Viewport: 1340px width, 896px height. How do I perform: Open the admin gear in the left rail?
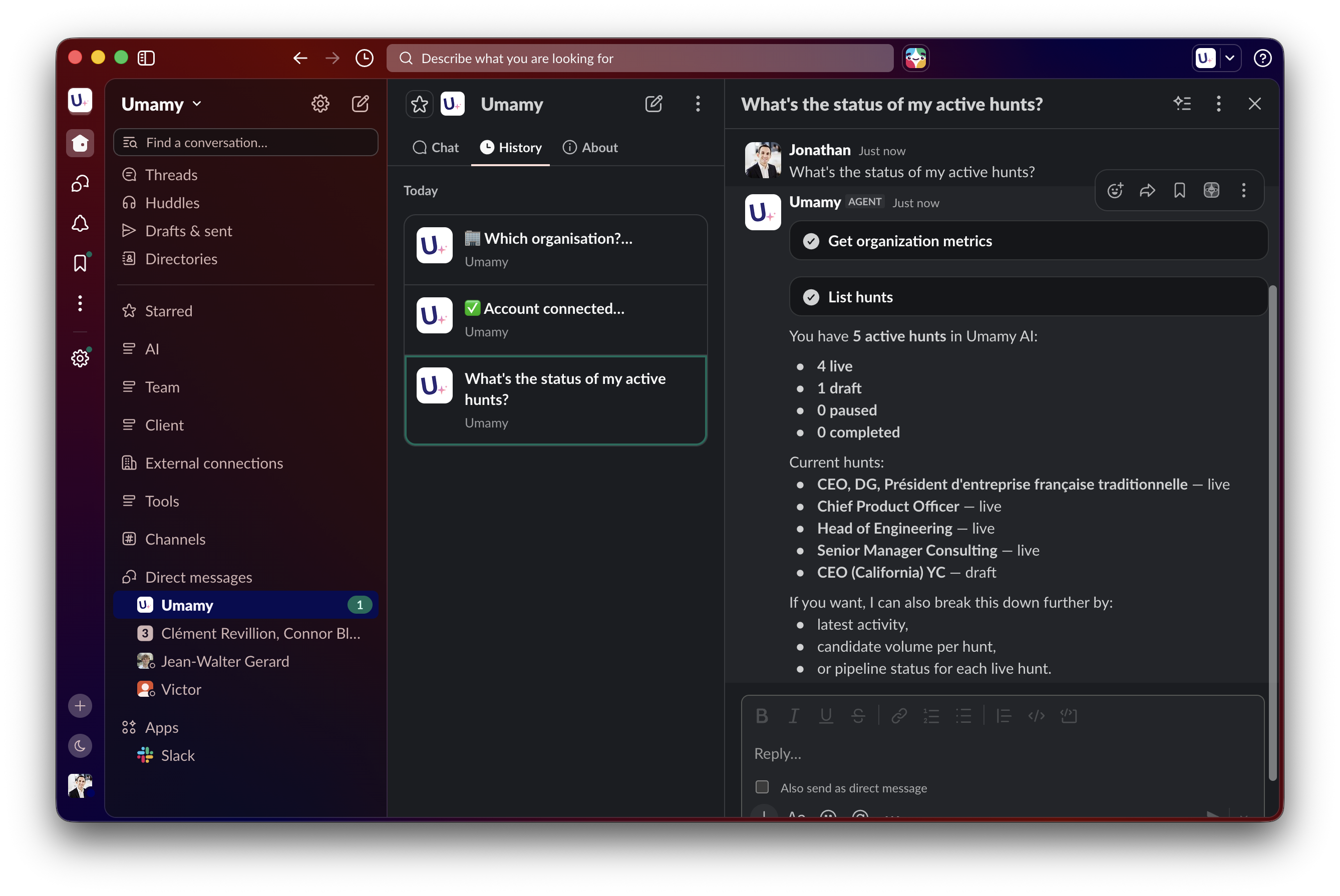tap(80, 358)
